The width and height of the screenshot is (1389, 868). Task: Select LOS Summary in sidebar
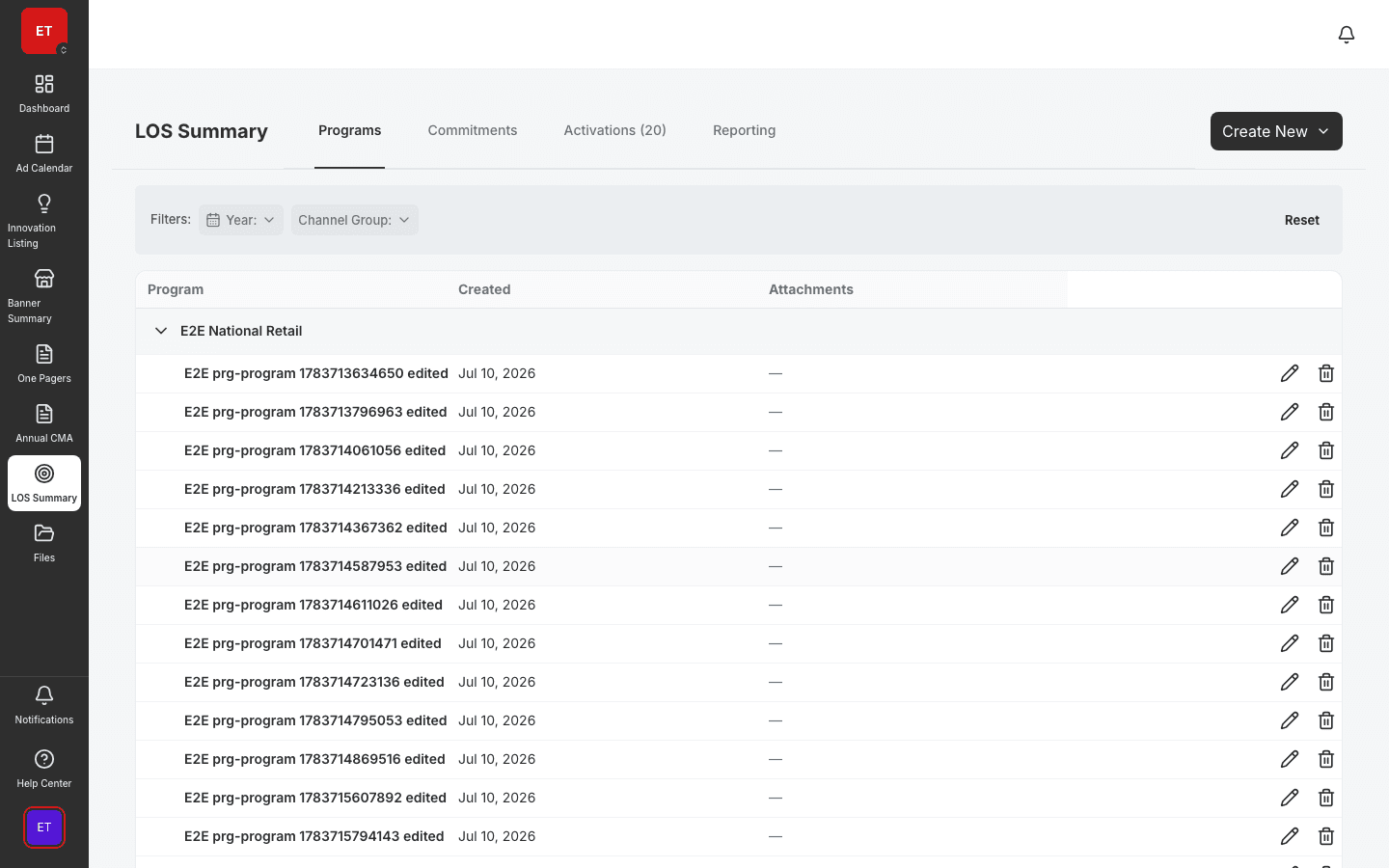point(44,484)
